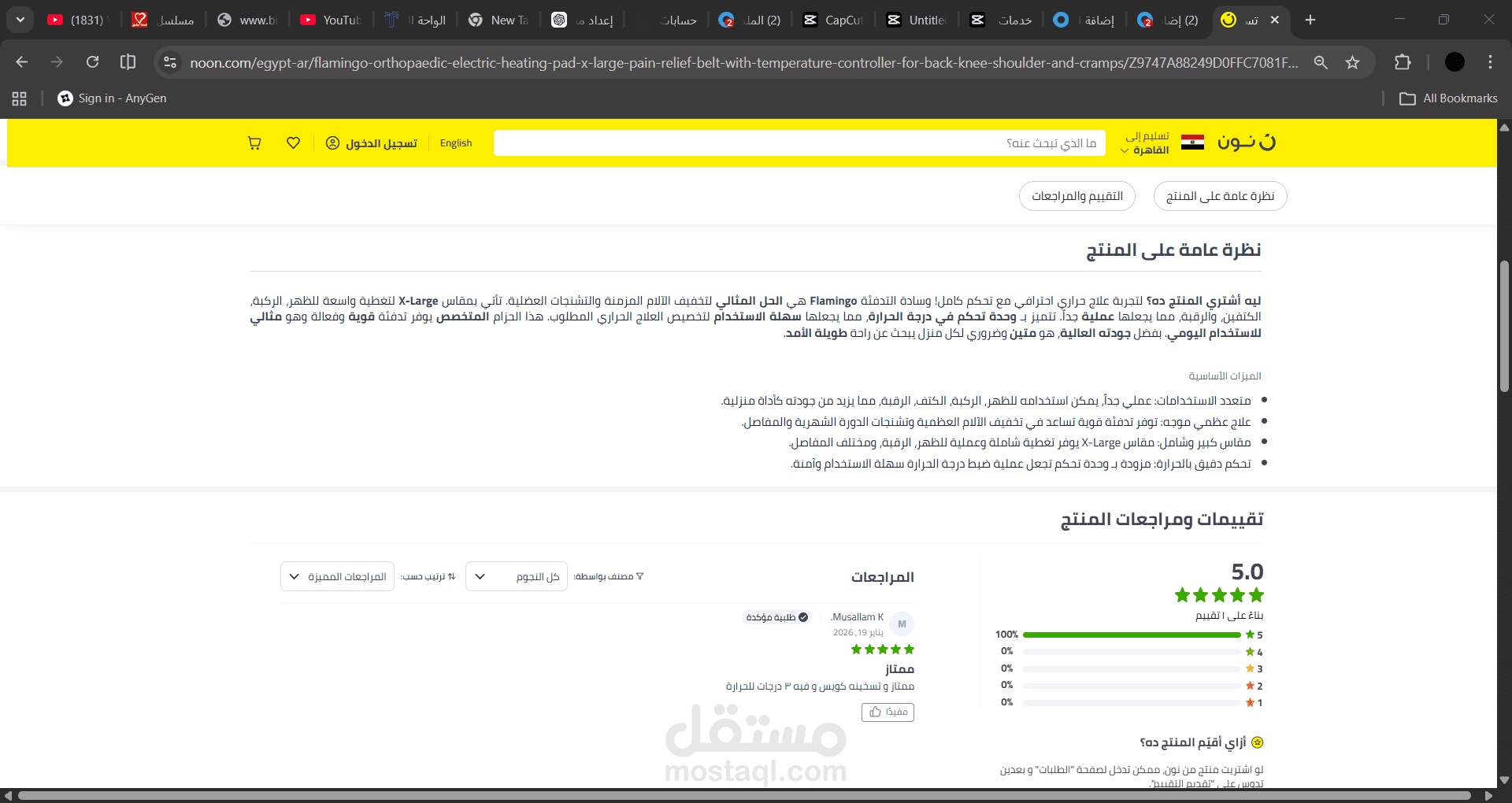Click the مصنف بواسطة filter icon
The image size is (1512, 803).
click(640, 576)
